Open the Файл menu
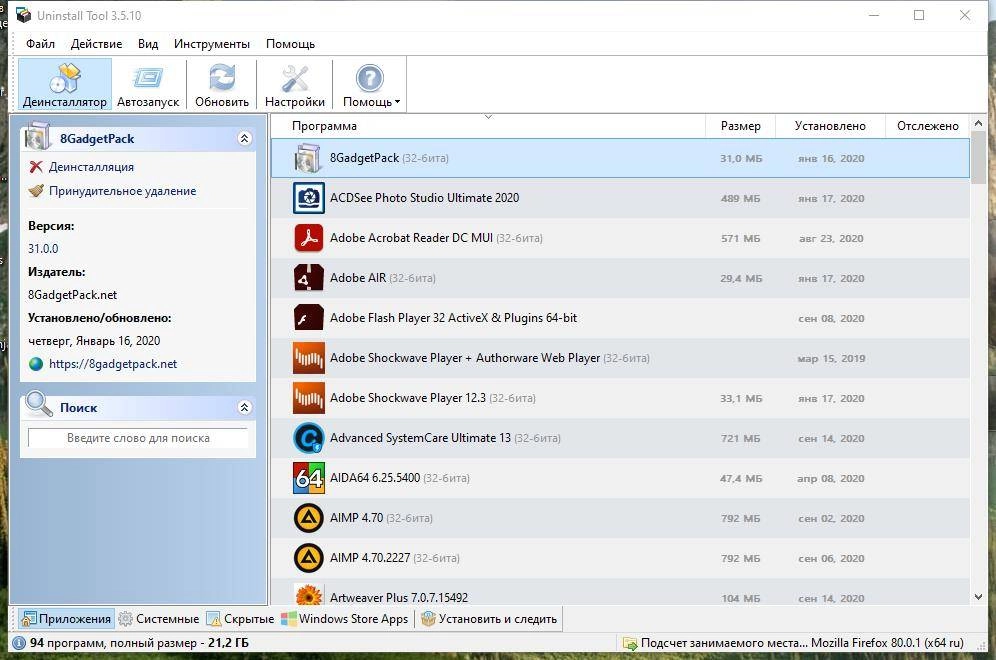The image size is (996, 660). tap(40, 44)
